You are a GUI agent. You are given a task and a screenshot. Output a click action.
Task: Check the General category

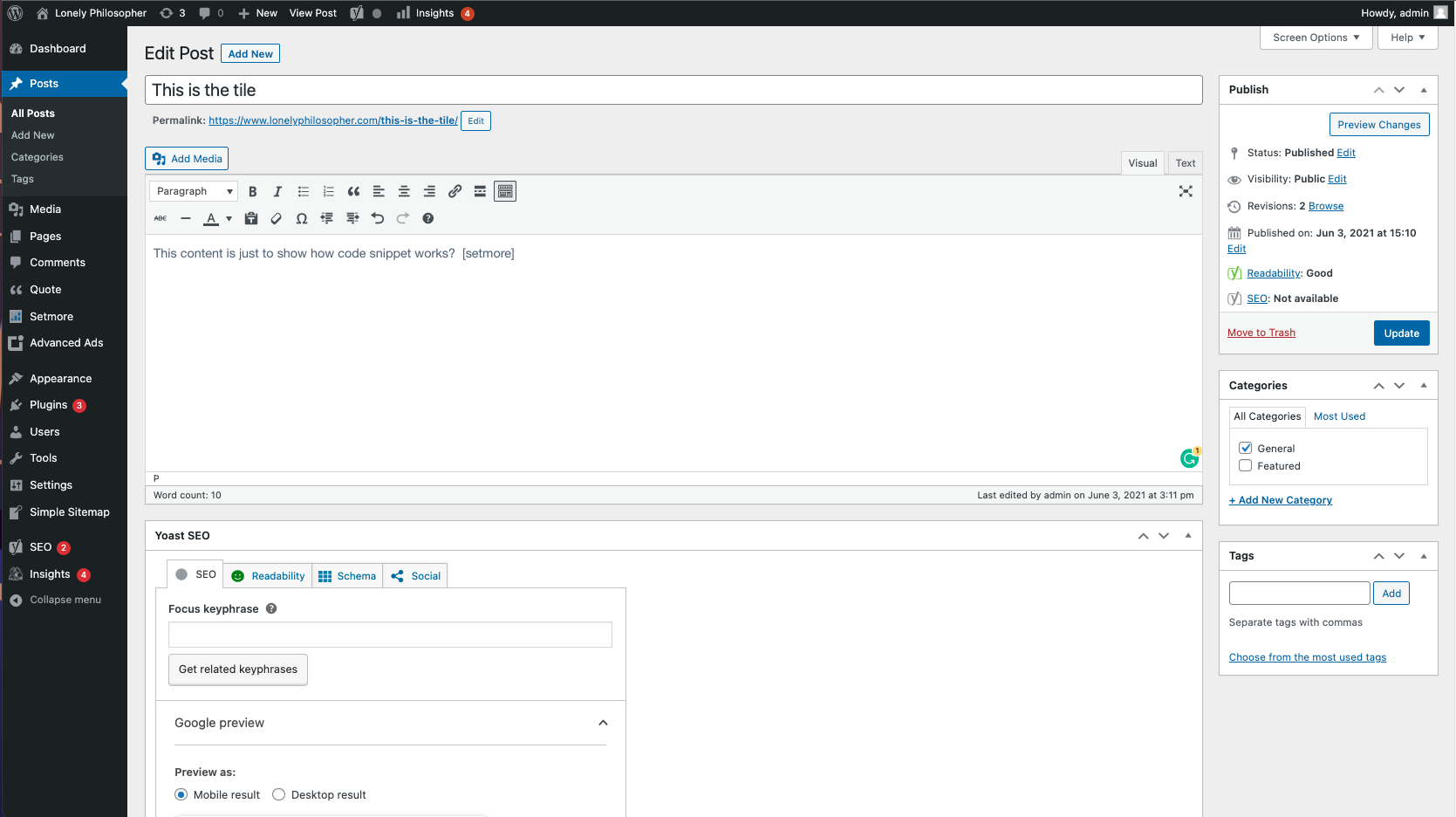pyautogui.click(x=1246, y=448)
